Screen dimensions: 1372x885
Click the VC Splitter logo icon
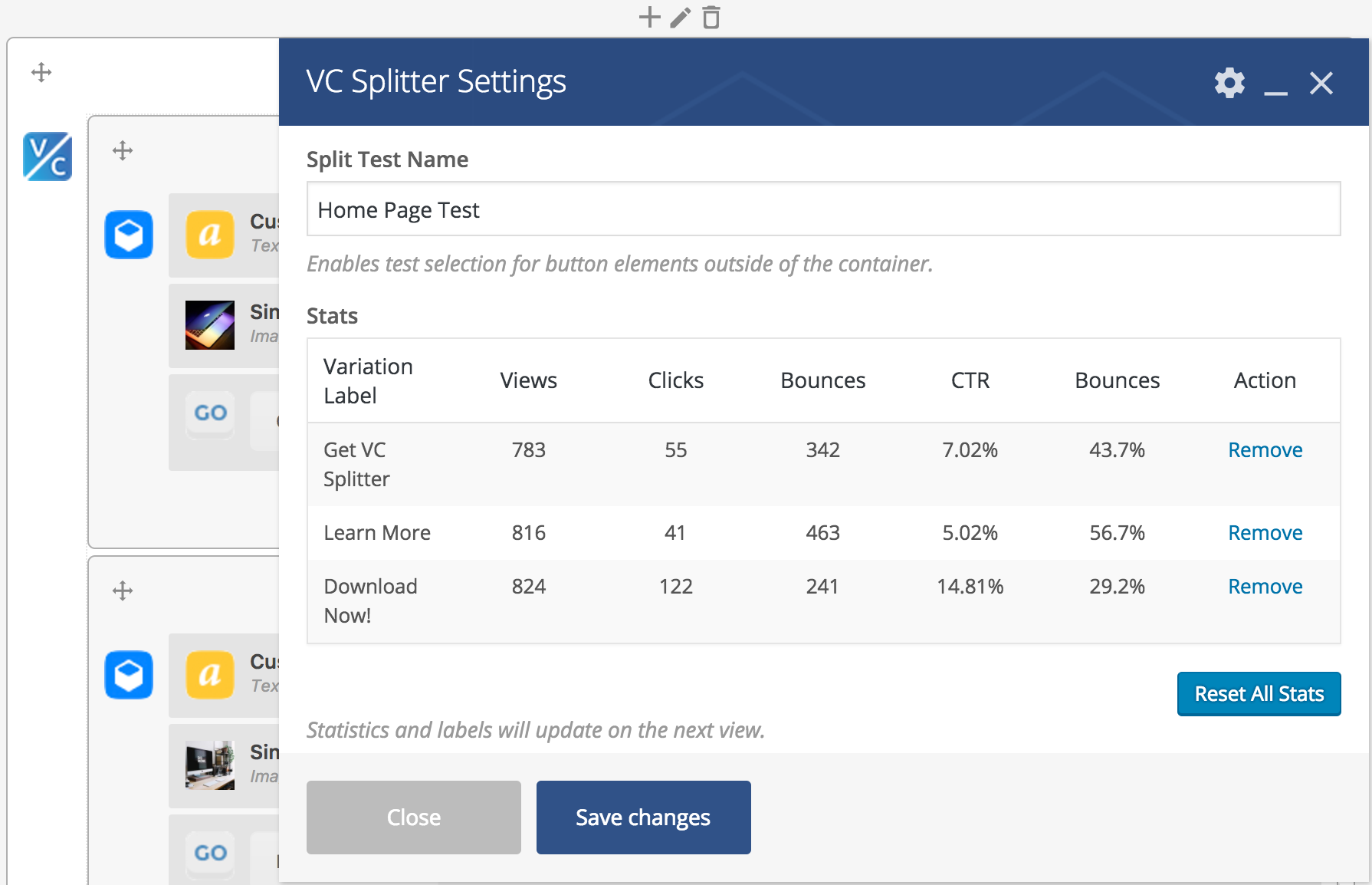(x=48, y=156)
